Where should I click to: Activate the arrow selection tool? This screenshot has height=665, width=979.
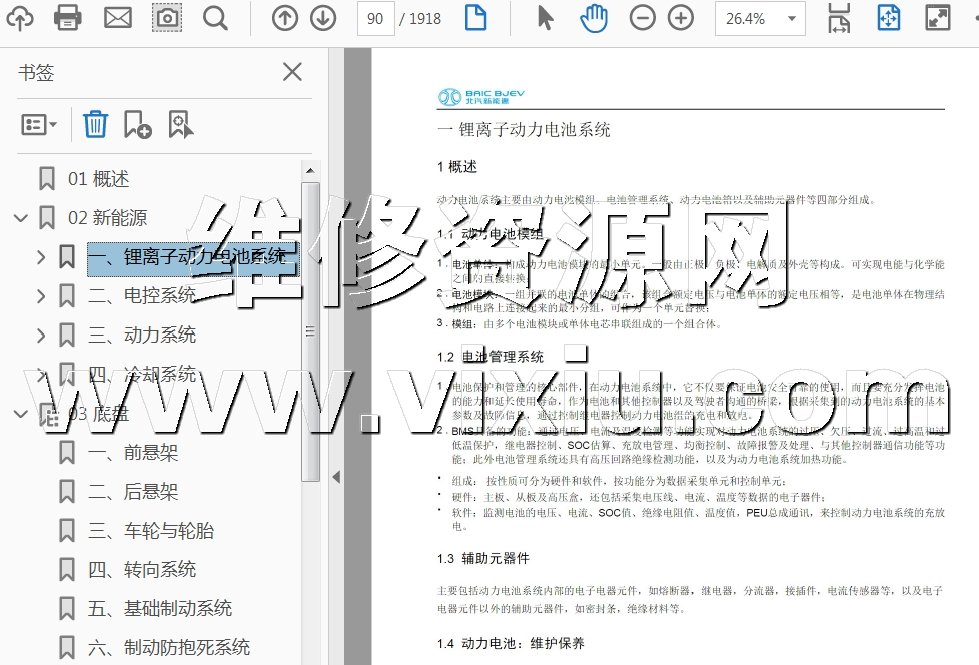545,18
